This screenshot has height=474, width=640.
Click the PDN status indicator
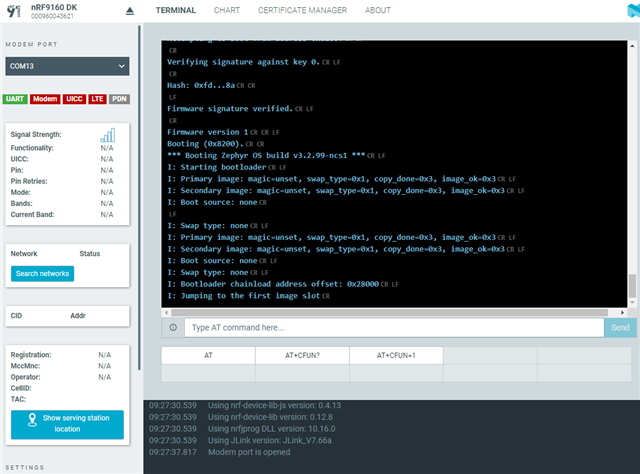[119, 99]
